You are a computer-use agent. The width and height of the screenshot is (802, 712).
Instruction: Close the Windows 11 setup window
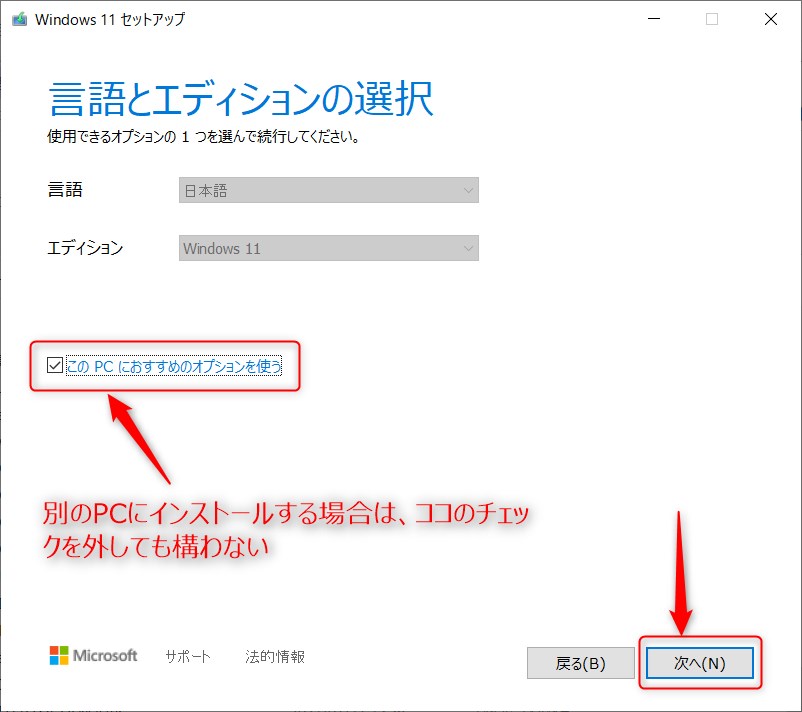[771, 19]
